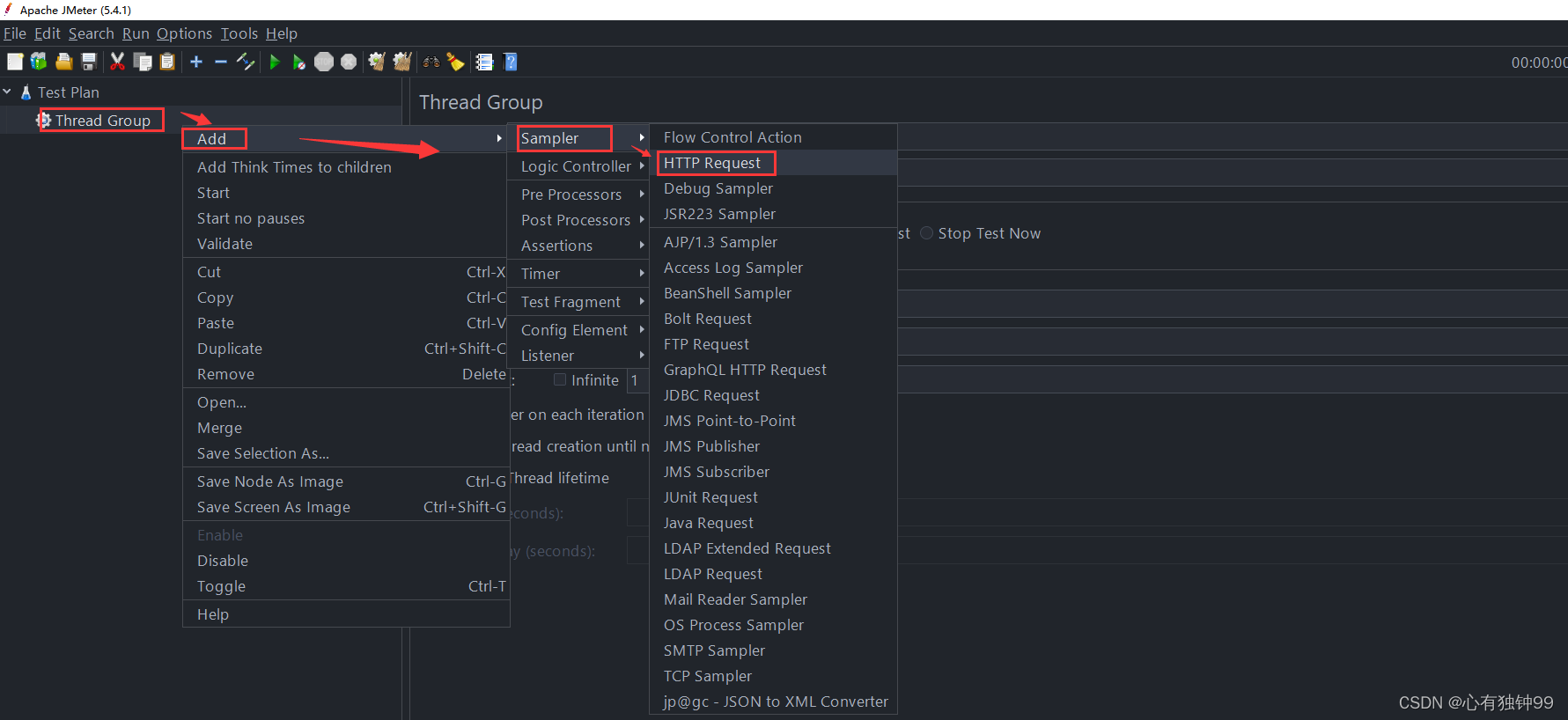Click the Clear All double broom icon
Image resolution: width=1568 pixels, height=720 pixels.
point(402,62)
